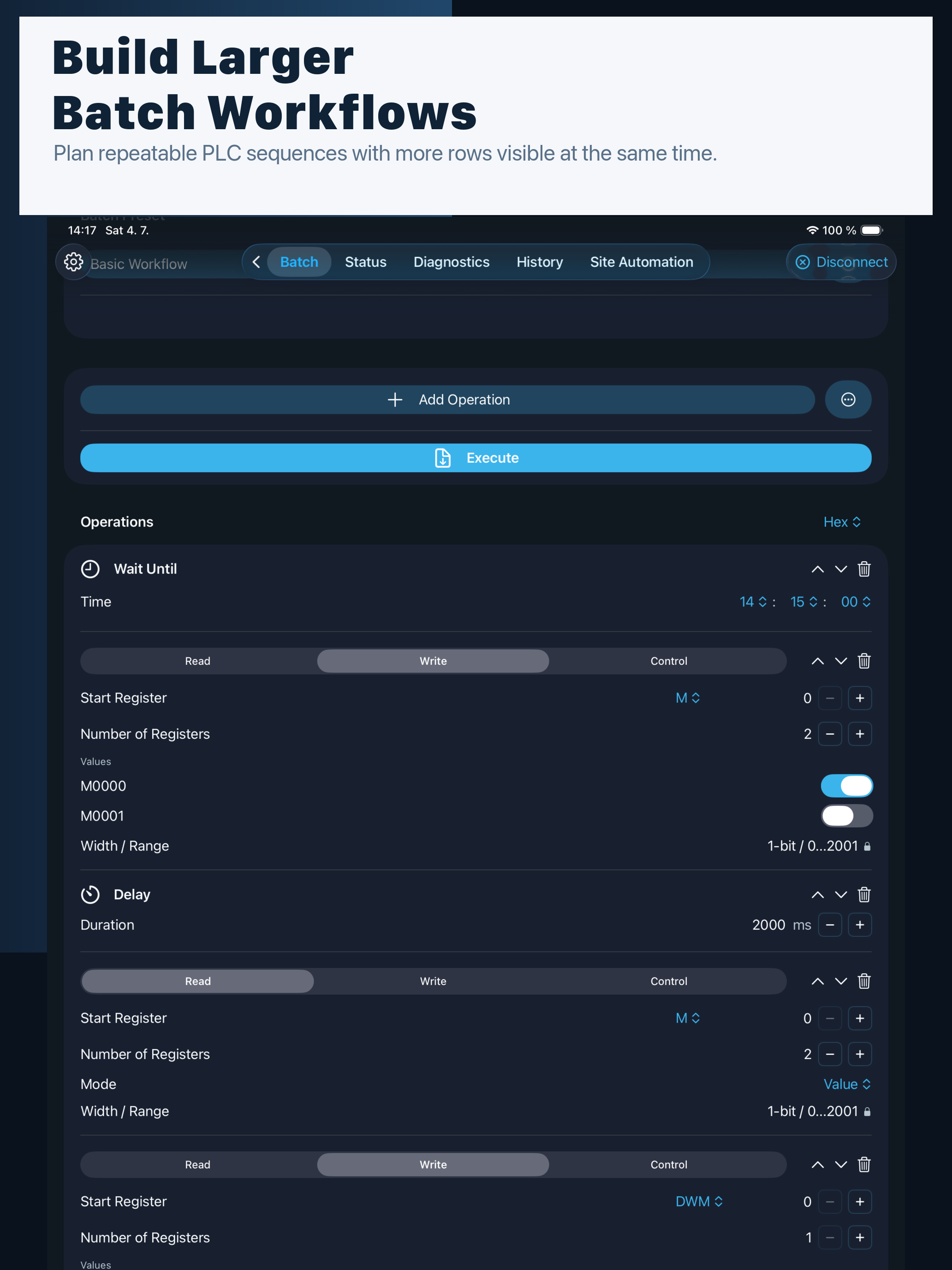
Task: Increase Start Register in DWM operation
Action: (x=860, y=1202)
